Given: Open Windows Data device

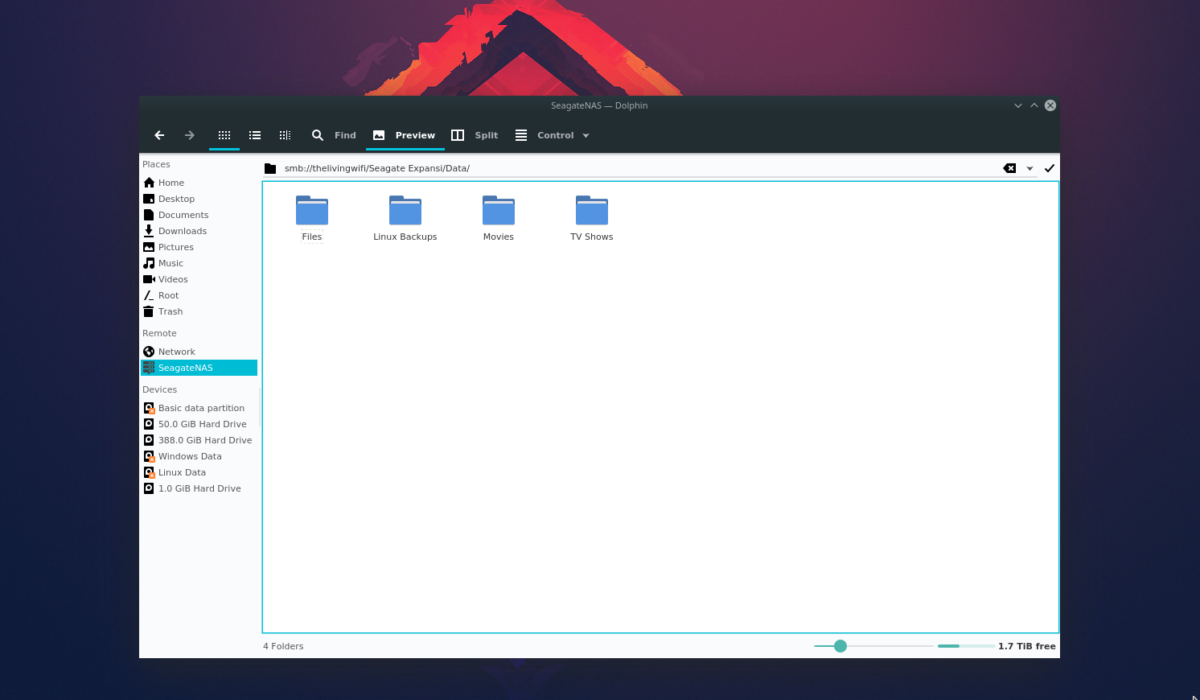Looking at the screenshot, I should click(x=199, y=456).
